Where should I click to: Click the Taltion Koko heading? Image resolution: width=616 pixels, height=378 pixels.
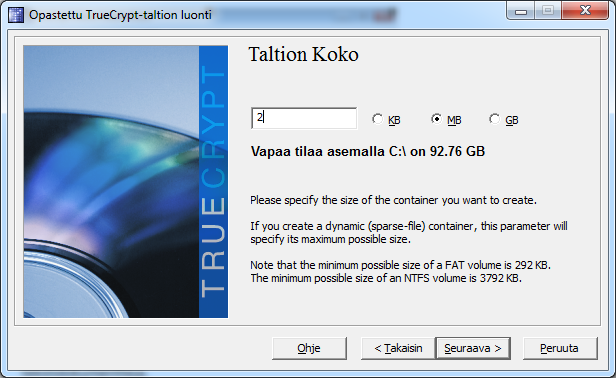304,54
